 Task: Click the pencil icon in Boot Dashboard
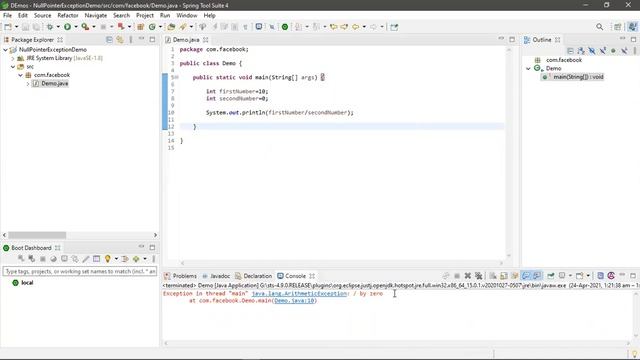(x=86, y=259)
